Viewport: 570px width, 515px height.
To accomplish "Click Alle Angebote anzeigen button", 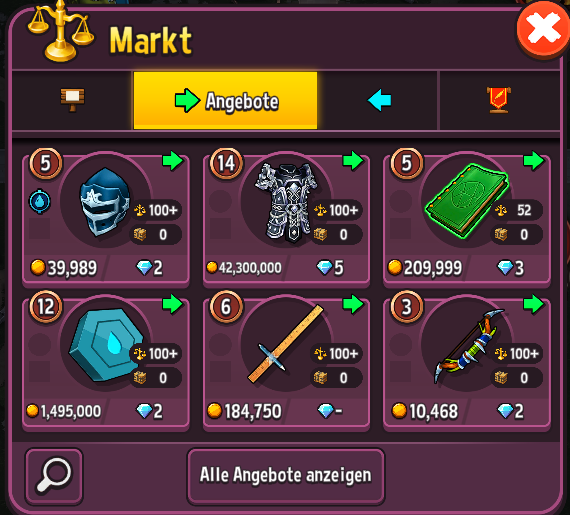I will pos(286,475).
